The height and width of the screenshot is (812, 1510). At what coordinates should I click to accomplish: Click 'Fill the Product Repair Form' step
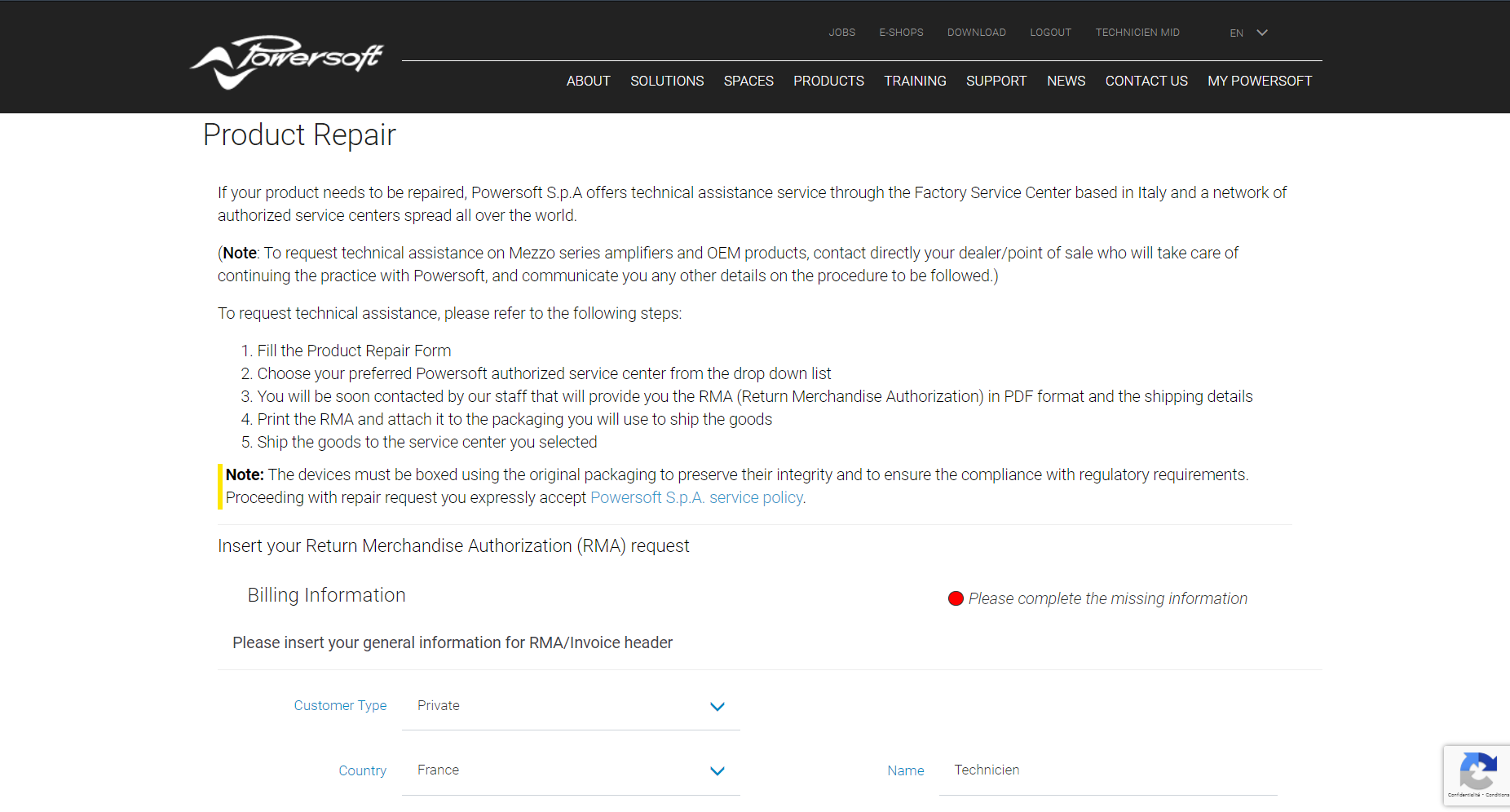pos(354,351)
